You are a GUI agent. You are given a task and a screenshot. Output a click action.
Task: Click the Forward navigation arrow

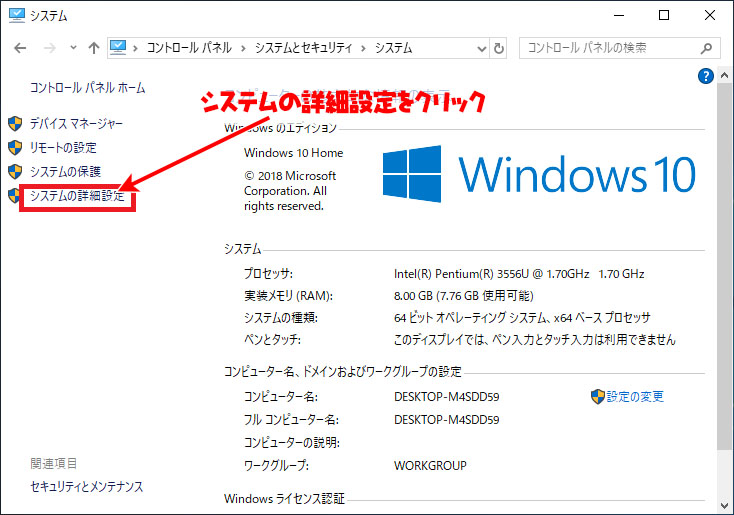(x=50, y=48)
